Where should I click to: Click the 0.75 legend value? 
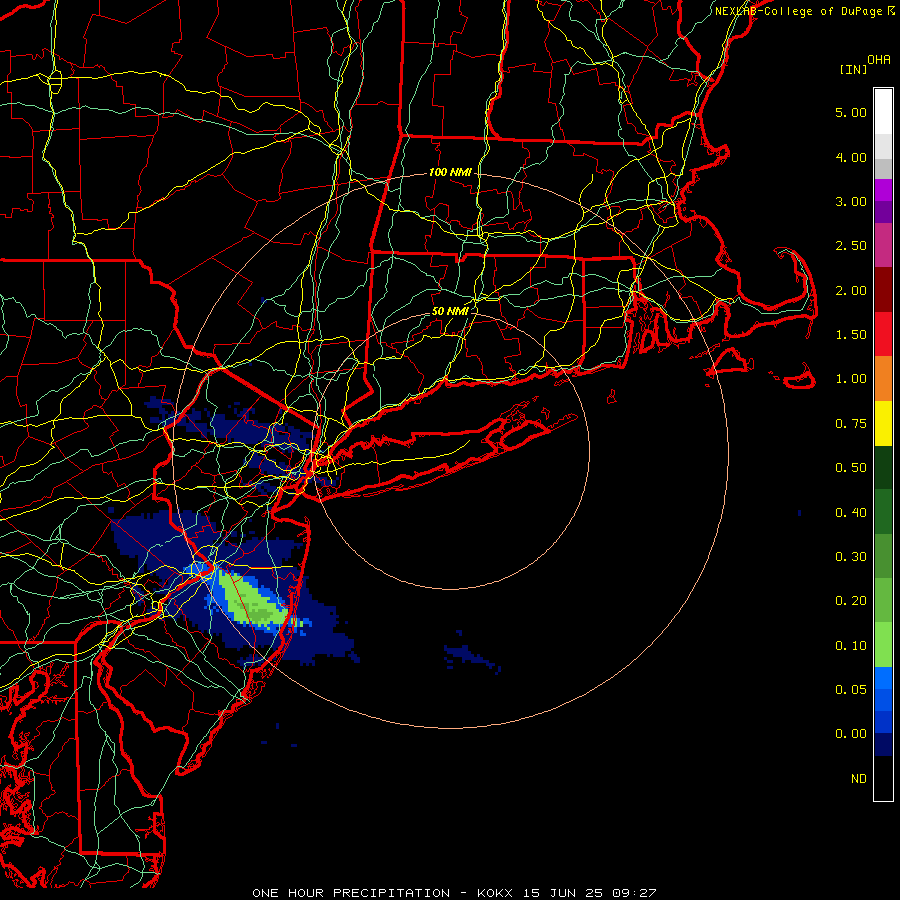pos(851,424)
